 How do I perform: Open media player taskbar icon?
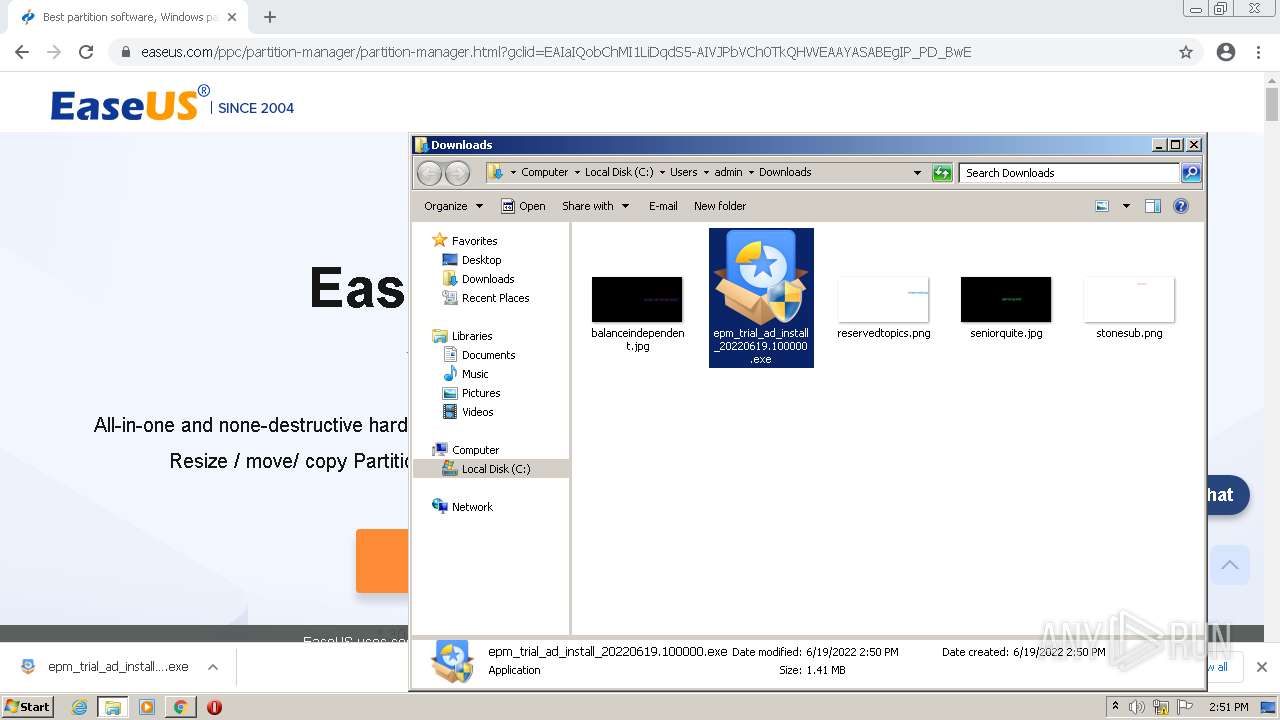[147, 707]
